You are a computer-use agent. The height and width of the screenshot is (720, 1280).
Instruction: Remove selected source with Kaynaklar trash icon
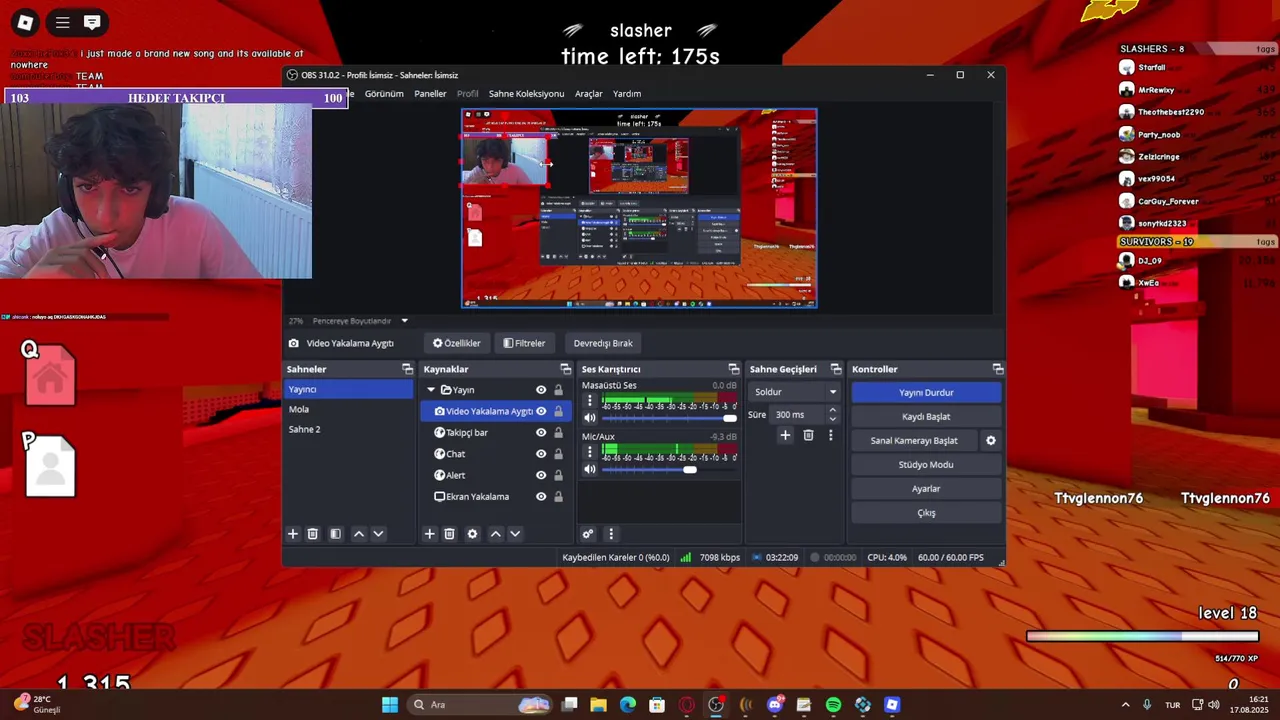[x=449, y=534]
